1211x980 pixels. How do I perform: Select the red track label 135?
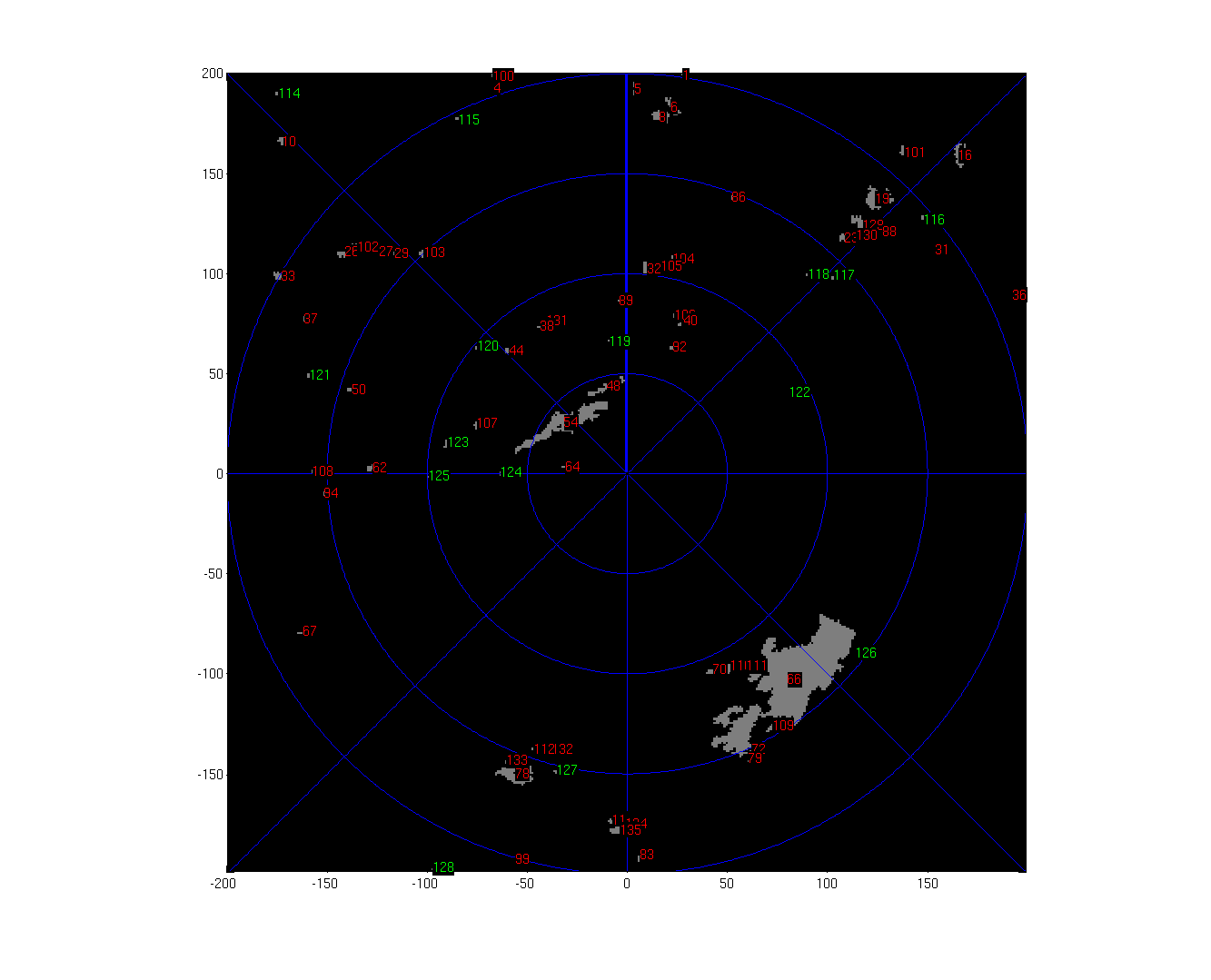tap(630, 830)
